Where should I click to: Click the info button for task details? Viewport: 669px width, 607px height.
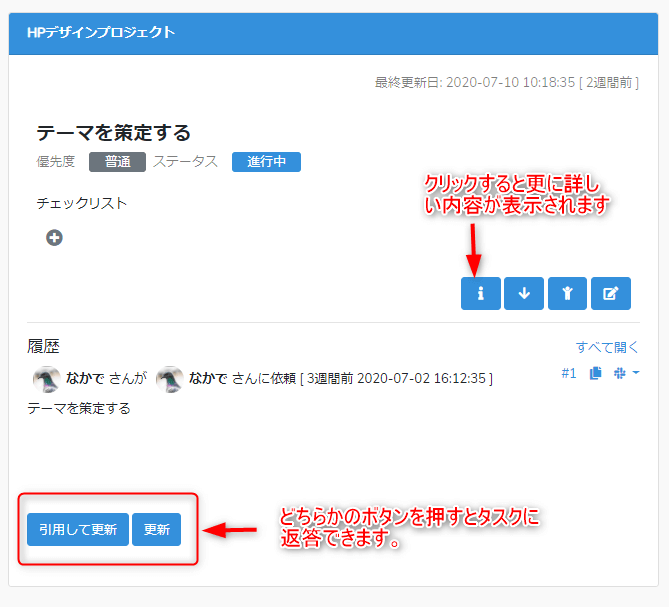coord(480,293)
